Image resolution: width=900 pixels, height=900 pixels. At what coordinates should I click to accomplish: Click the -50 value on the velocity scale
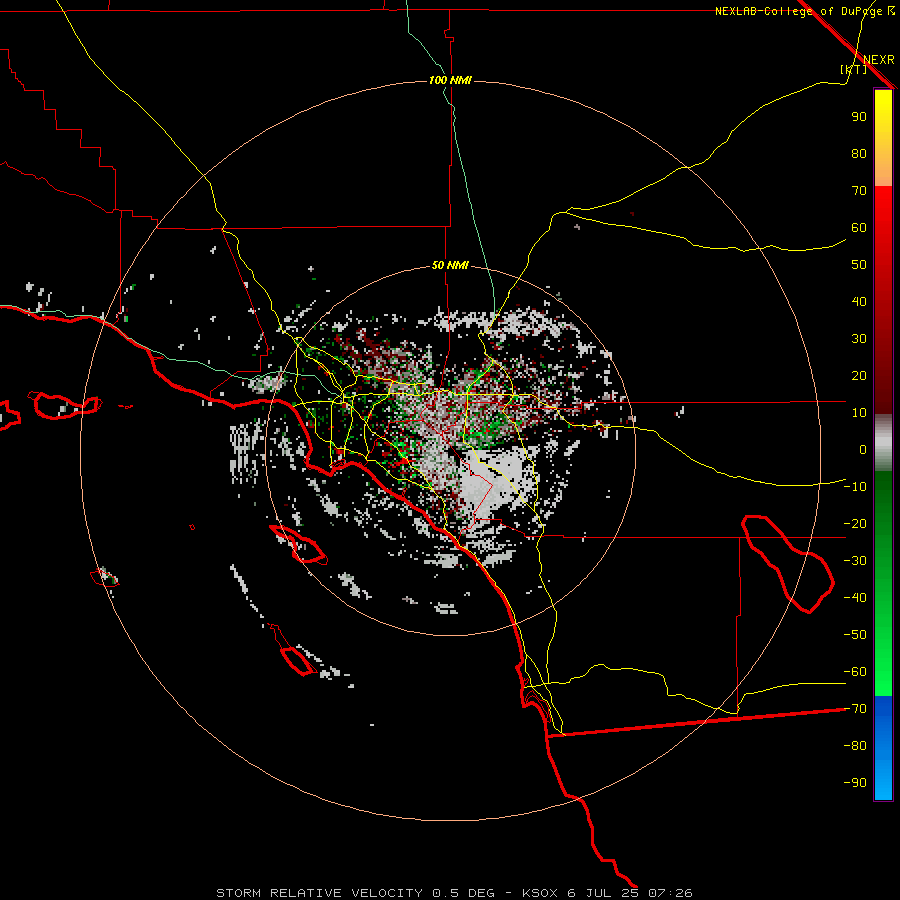[x=855, y=635]
